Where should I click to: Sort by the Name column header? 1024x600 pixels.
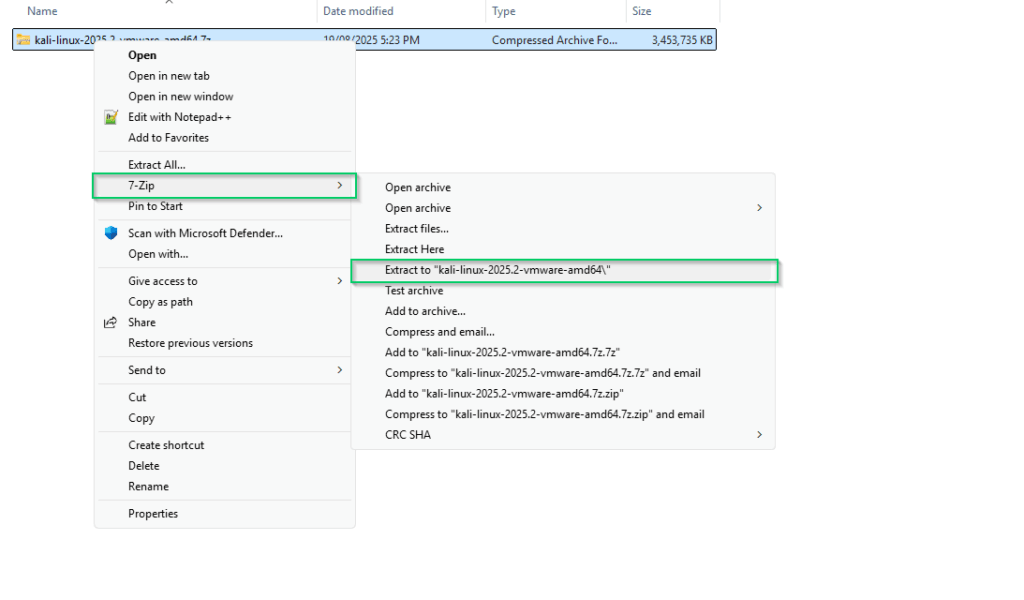coord(42,11)
